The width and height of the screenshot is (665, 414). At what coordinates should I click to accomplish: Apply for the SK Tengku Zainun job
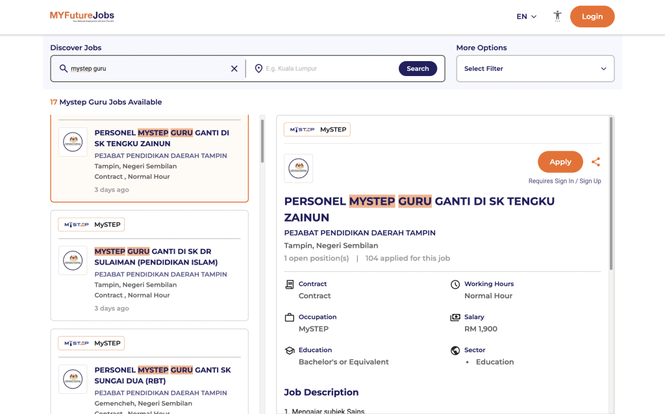(x=560, y=162)
